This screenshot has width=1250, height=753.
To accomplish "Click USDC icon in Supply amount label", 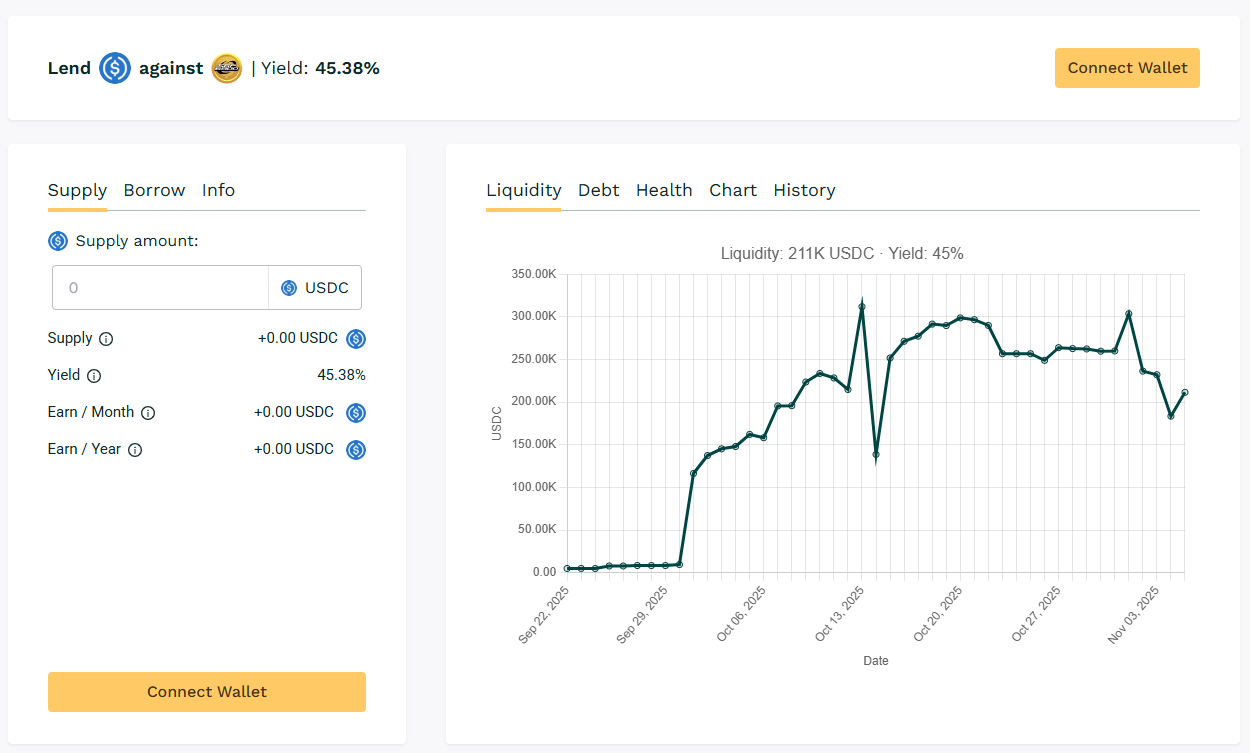I will [x=58, y=241].
